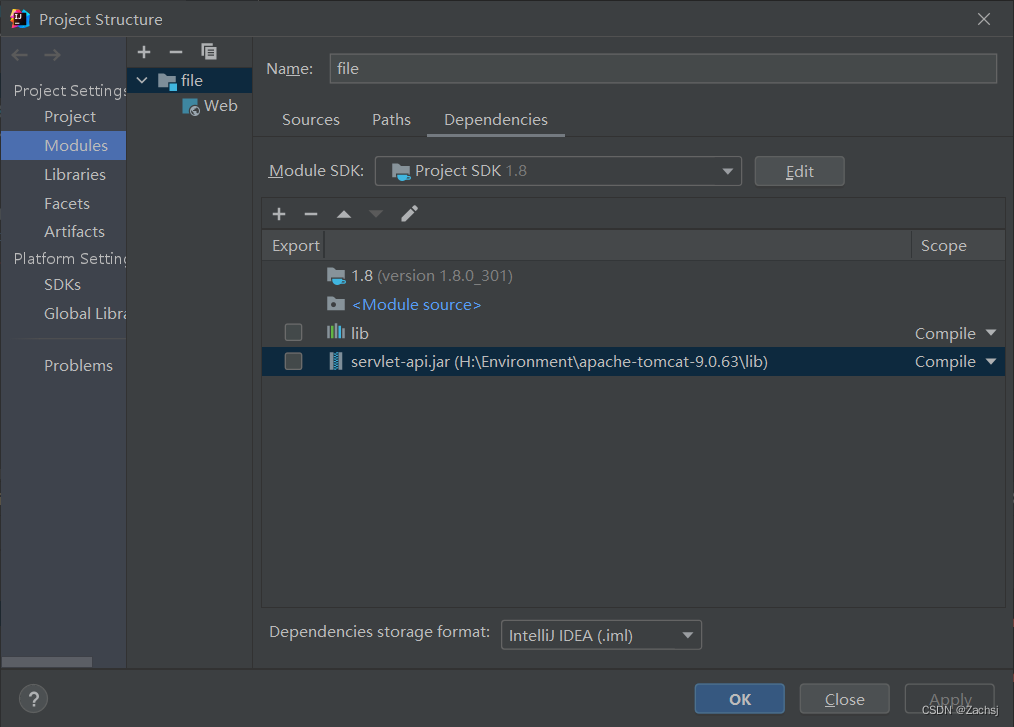1014x727 pixels.
Task: Open Artifacts in the sidebar
Action: (74, 232)
